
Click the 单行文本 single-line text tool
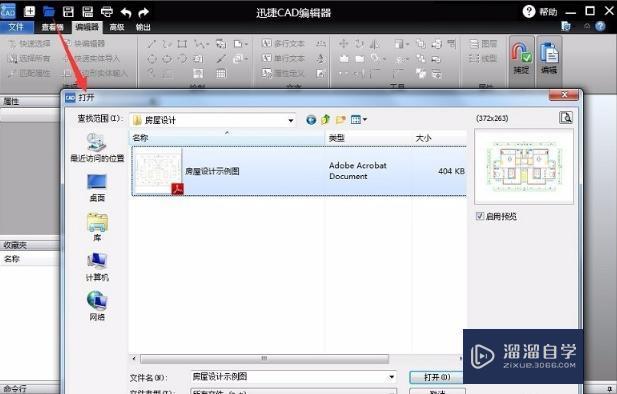tap(283, 58)
